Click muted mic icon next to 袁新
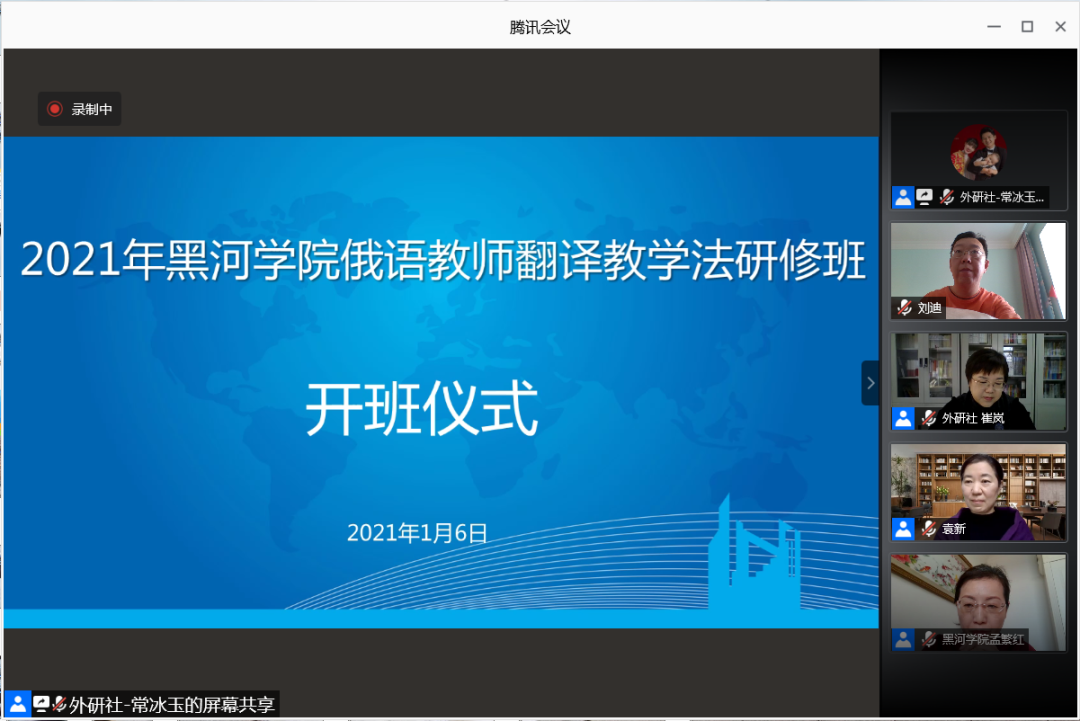 pyautogui.click(x=929, y=529)
